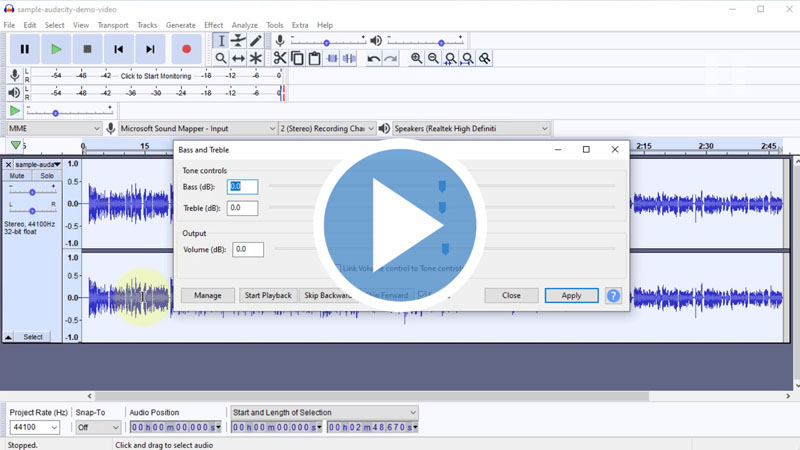Click the Undo arrow icon
Viewport: 800px width, 450px height.
click(x=373, y=59)
